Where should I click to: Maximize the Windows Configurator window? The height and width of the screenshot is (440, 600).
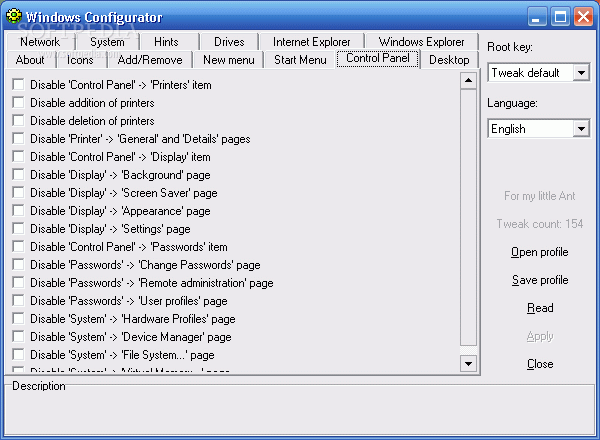(560, 17)
